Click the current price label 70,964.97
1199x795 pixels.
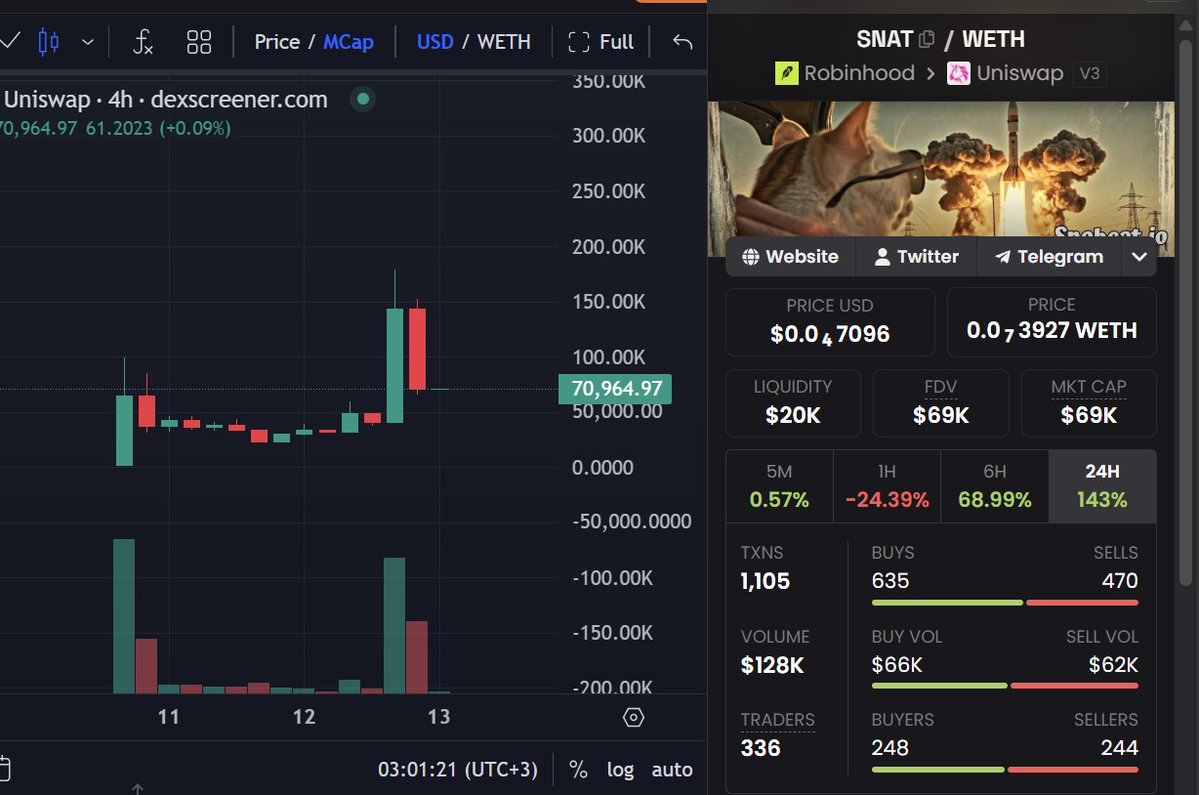coord(616,388)
